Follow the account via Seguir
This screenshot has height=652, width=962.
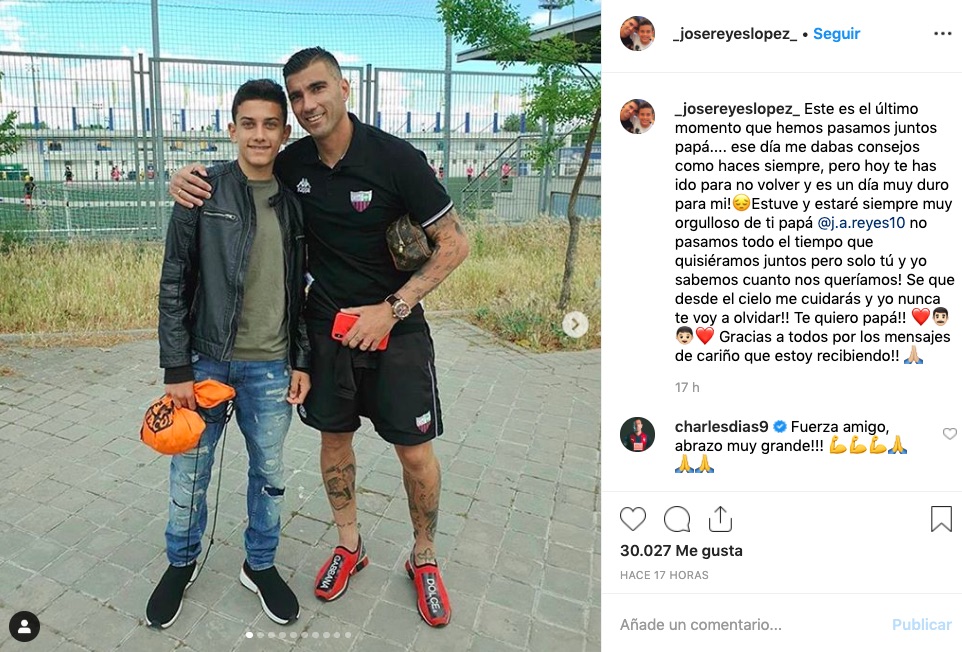click(x=836, y=34)
